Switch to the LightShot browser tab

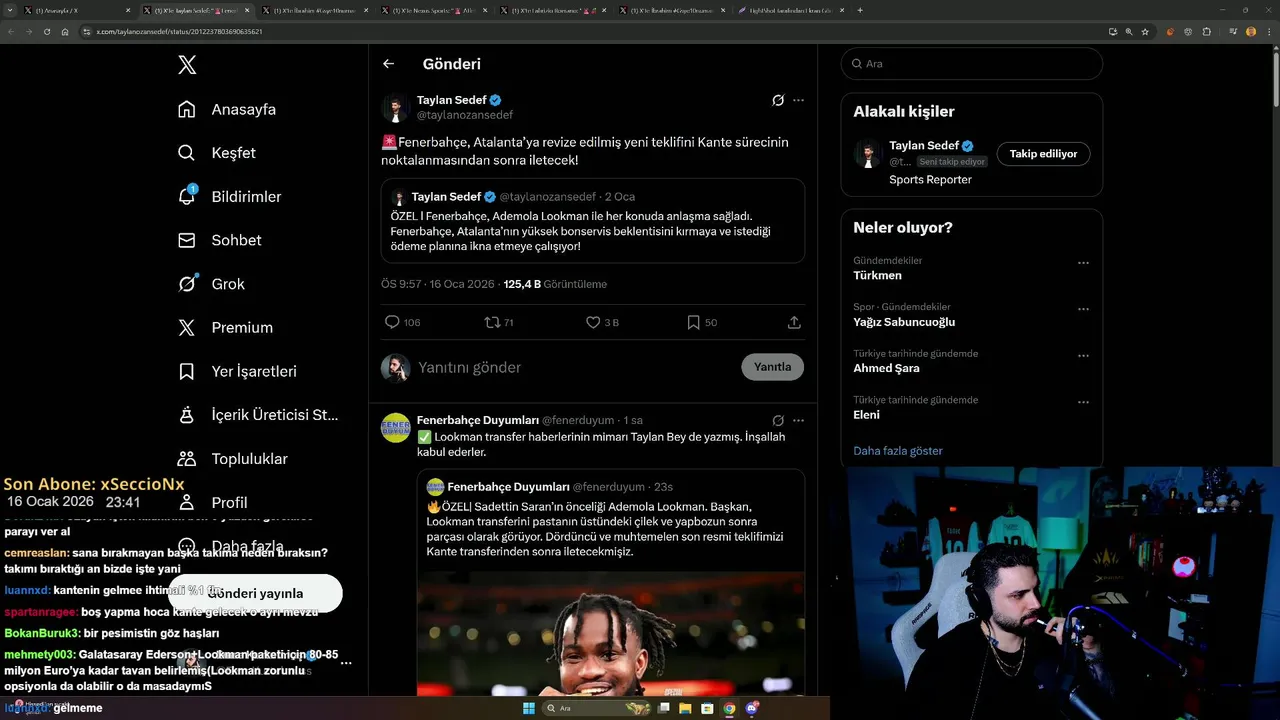[x=790, y=10]
